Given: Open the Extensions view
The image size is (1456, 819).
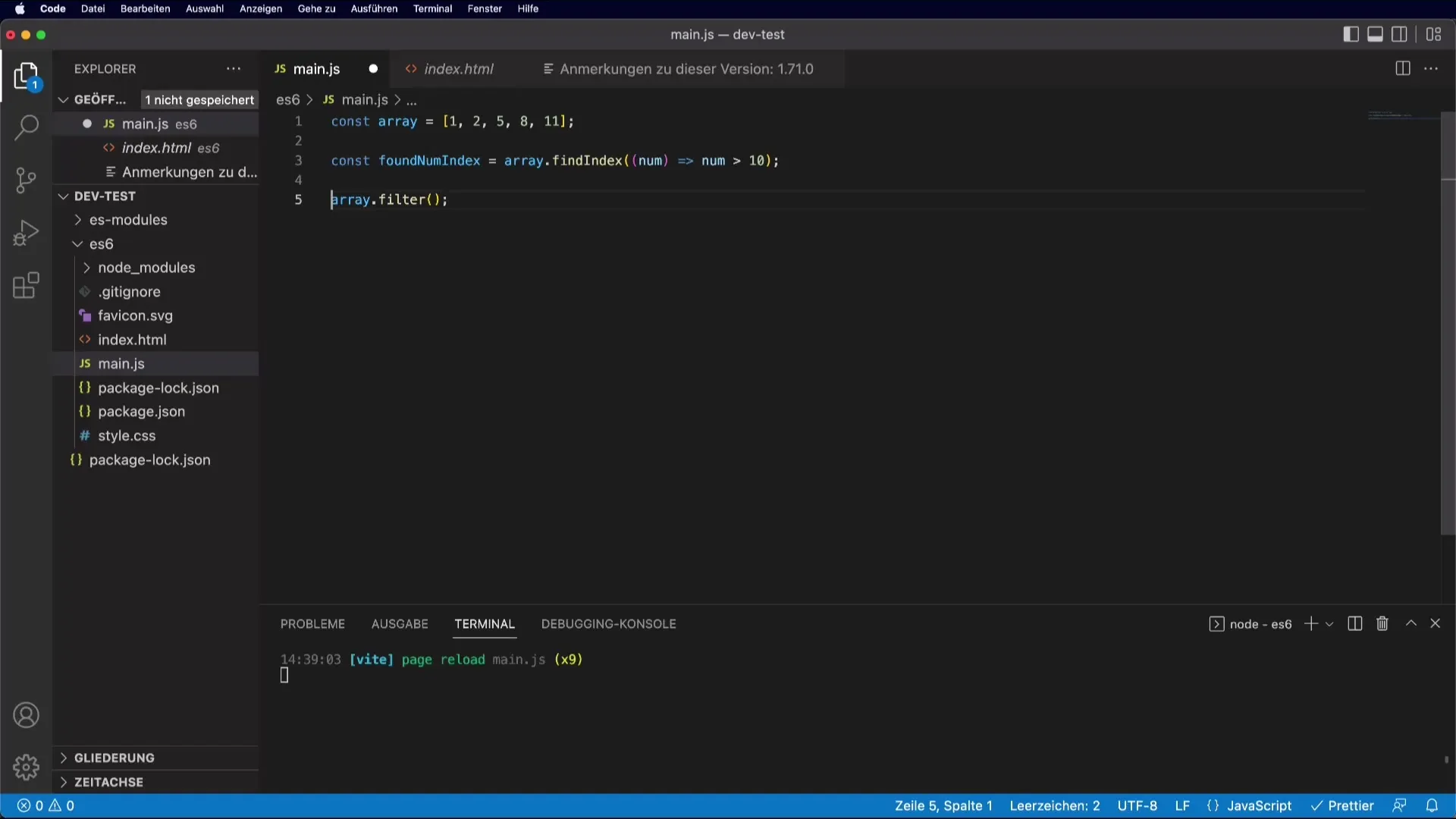Looking at the screenshot, I should (26, 286).
